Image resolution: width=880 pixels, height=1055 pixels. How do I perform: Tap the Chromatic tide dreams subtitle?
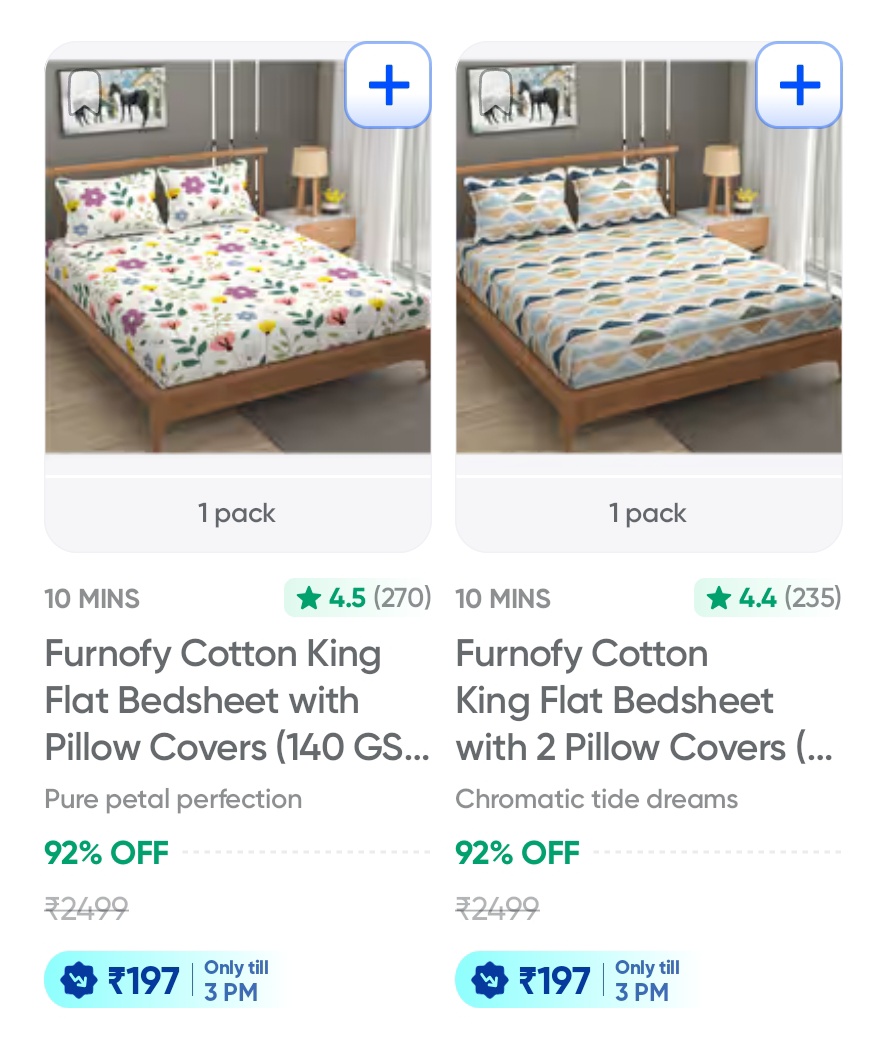click(596, 799)
